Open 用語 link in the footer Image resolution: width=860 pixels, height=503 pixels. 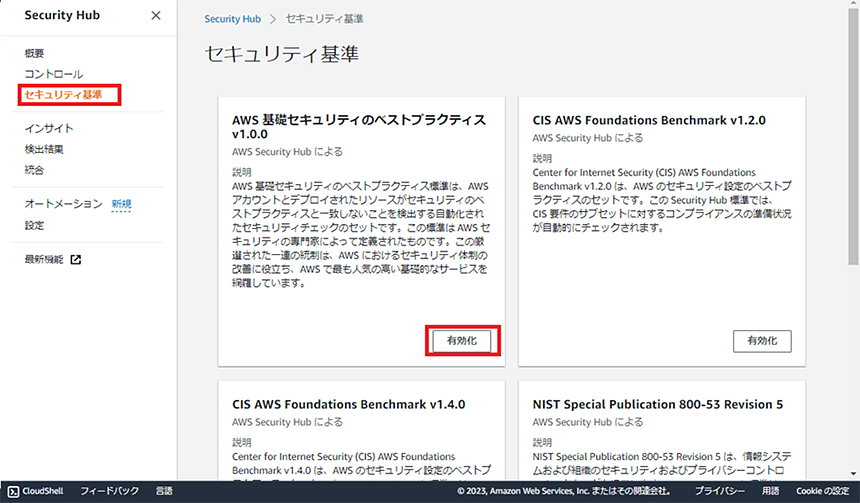770,491
